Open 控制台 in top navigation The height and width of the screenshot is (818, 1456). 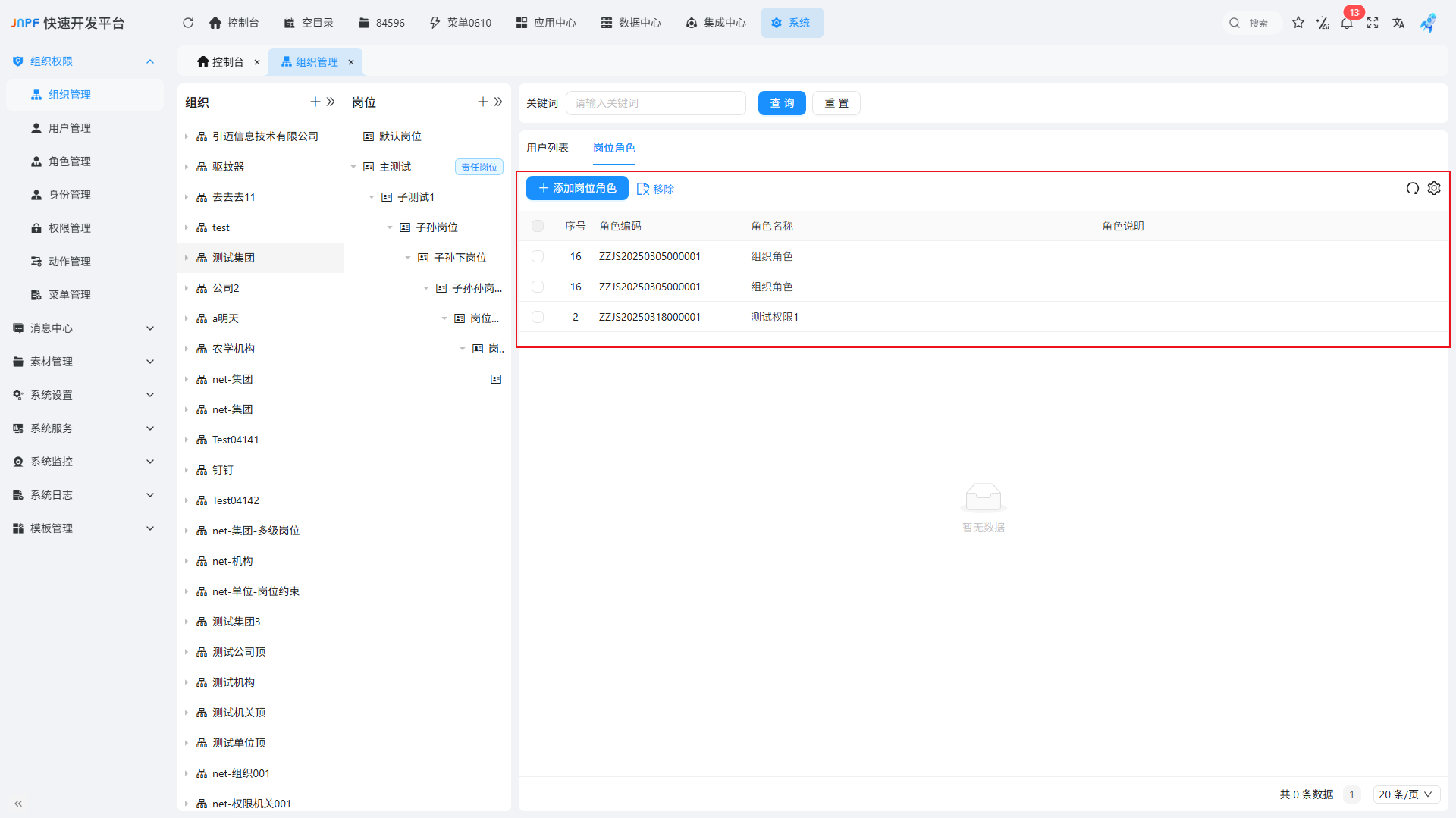coord(234,23)
